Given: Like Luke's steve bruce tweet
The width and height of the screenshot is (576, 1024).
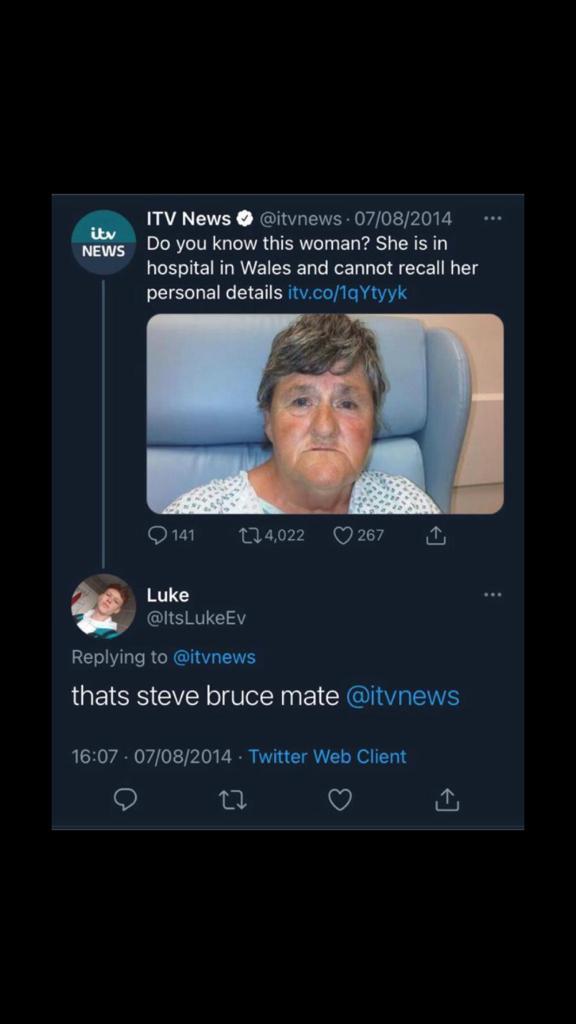Looking at the screenshot, I should (x=340, y=799).
